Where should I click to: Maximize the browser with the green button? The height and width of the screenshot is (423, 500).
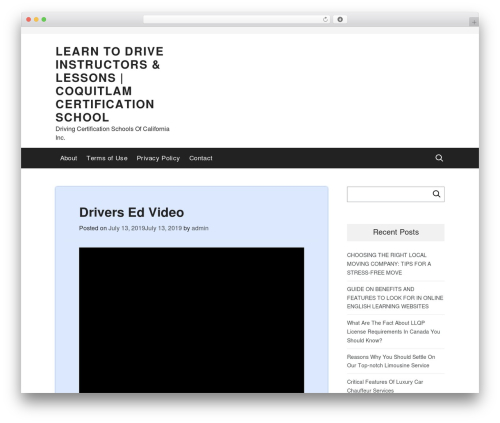(44, 20)
